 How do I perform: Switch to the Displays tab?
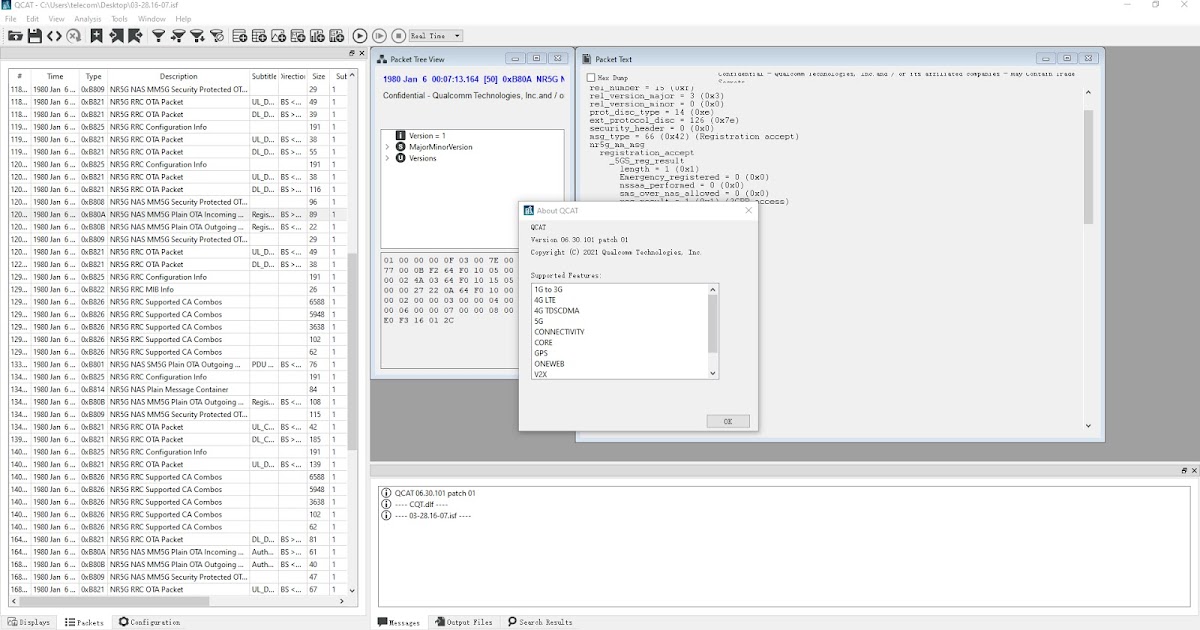tap(29, 622)
